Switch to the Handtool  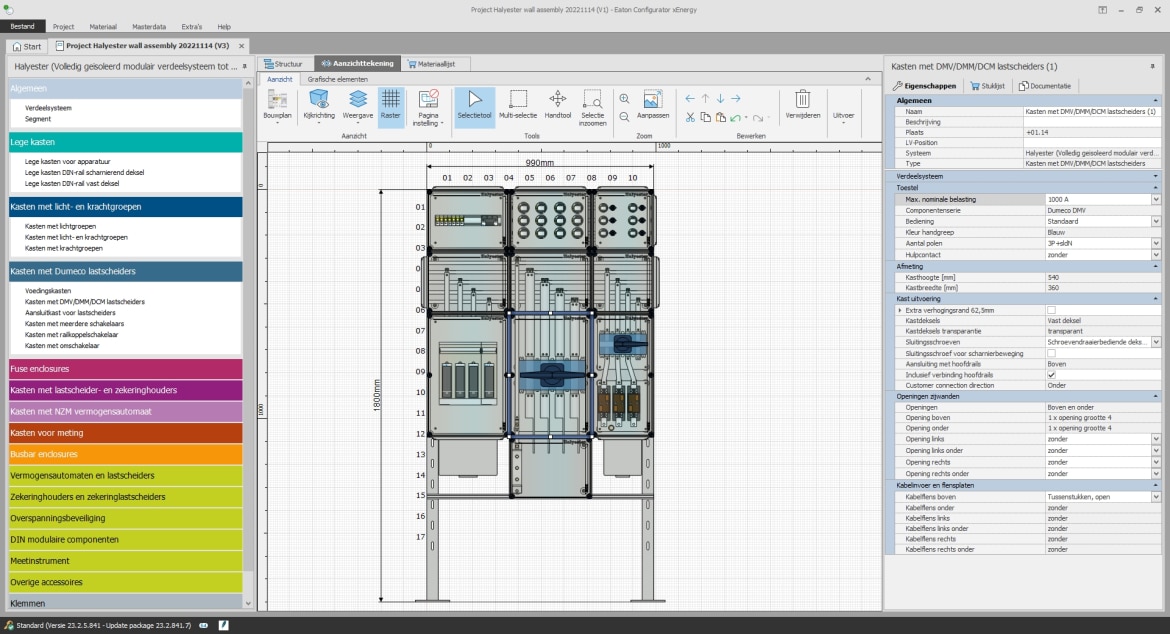pyautogui.click(x=556, y=104)
